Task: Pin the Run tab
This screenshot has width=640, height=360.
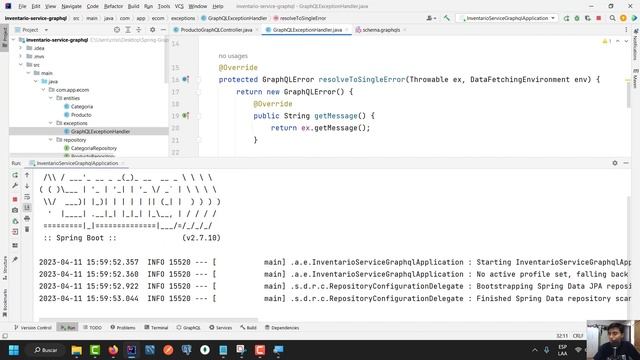Action: coord(15,259)
